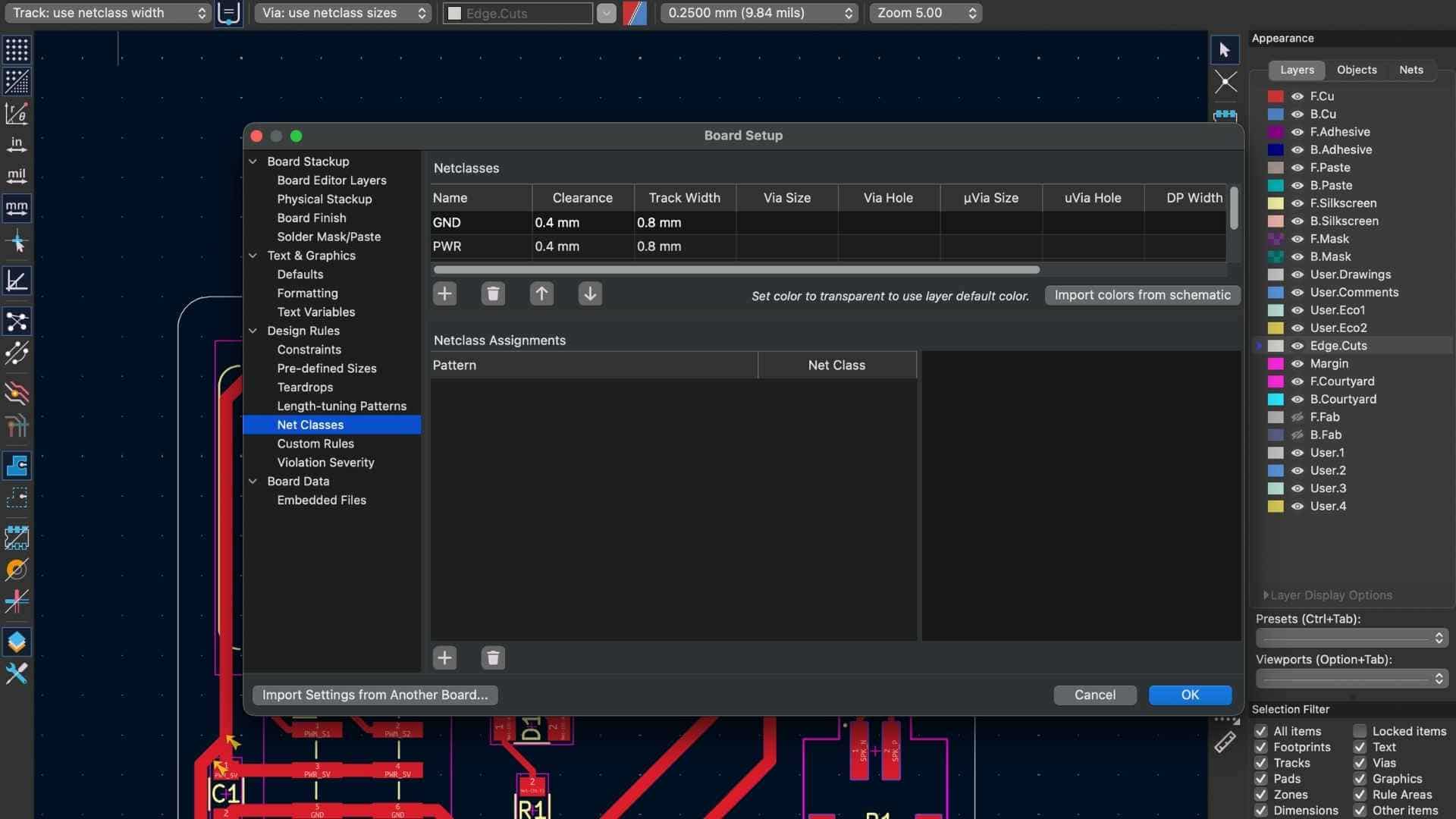
Task: Hide the F.Cu layer visibility eye
Action: coord(1298,96)
